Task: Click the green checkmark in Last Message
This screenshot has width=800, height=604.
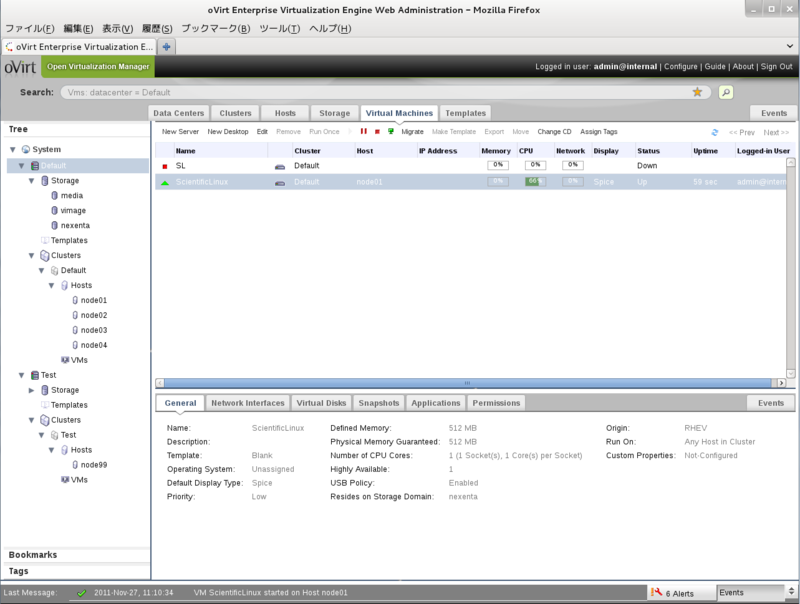Action: point(81,593)
